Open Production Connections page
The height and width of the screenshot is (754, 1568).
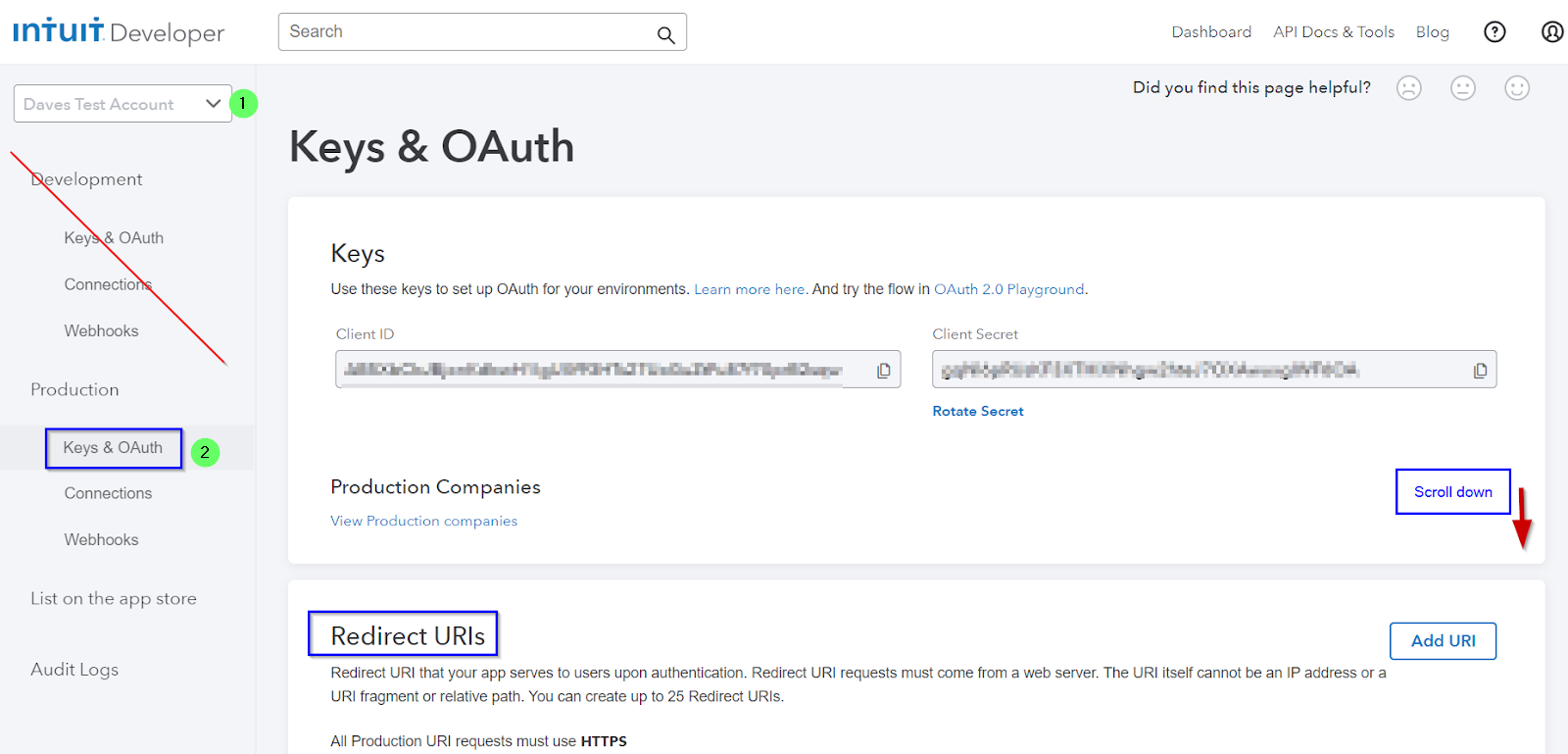pos(108,493)
